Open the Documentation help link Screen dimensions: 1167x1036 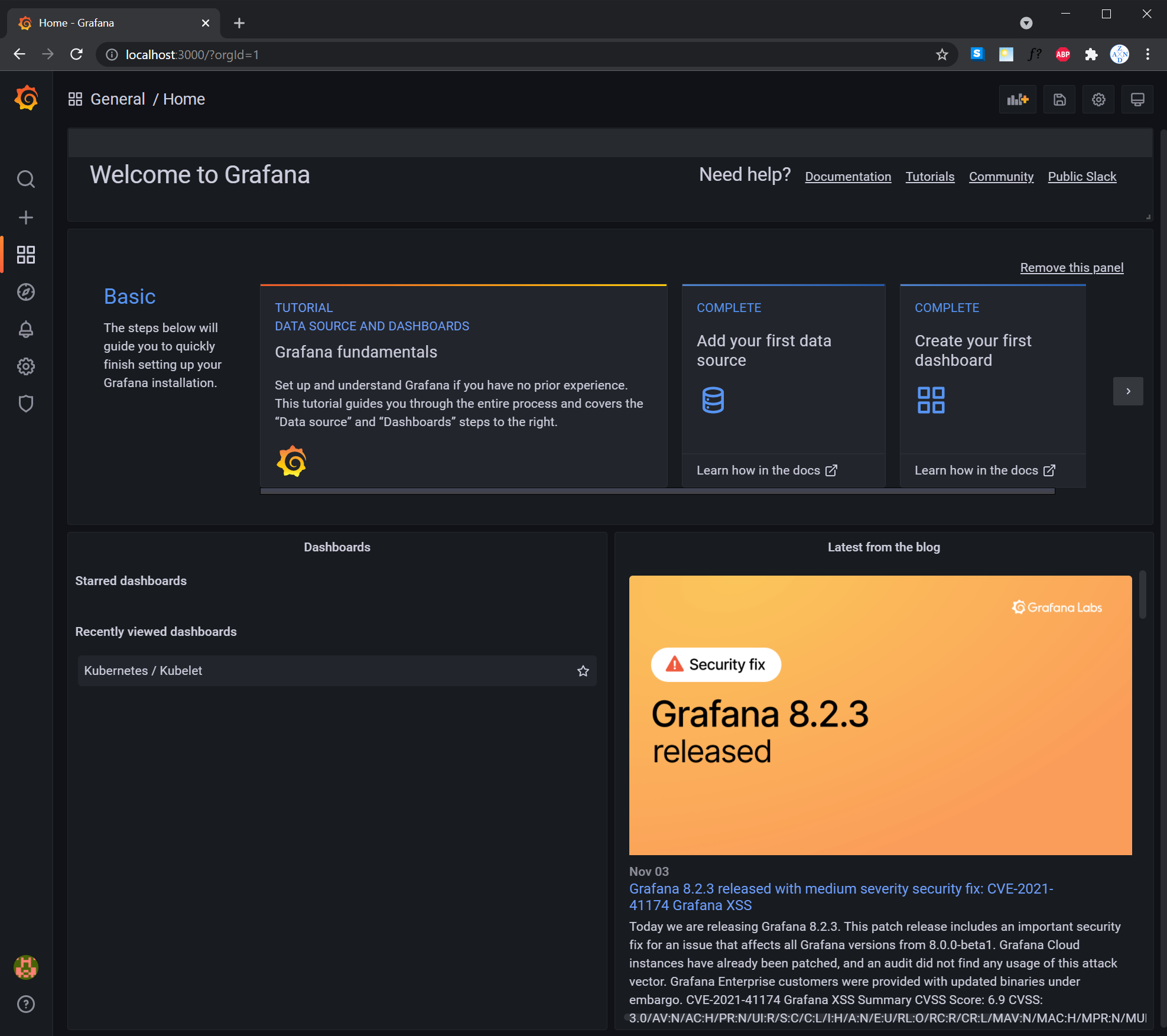(847, 177)
